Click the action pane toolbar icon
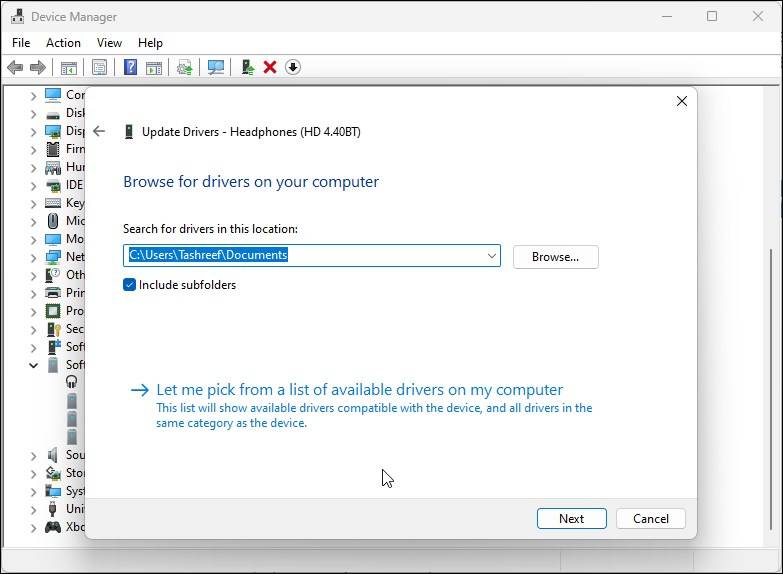The height and width of the screenshot is (574, 783). click(154, 67)
